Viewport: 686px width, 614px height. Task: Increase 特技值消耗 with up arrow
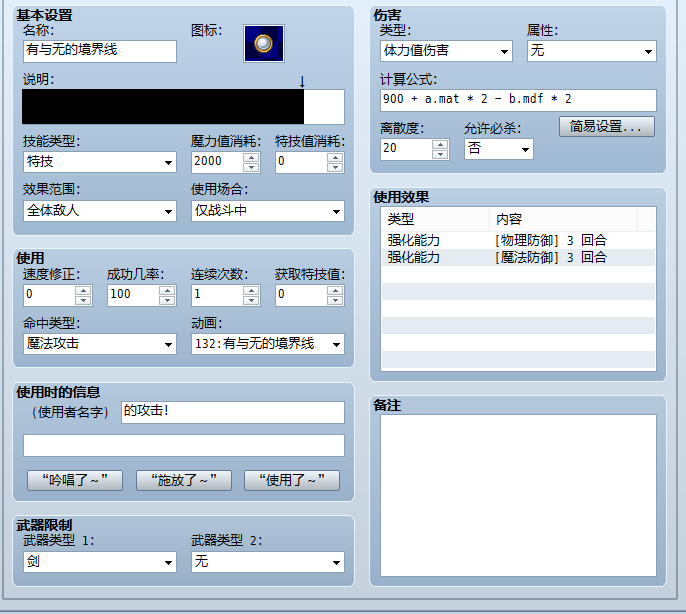(335, 158)
